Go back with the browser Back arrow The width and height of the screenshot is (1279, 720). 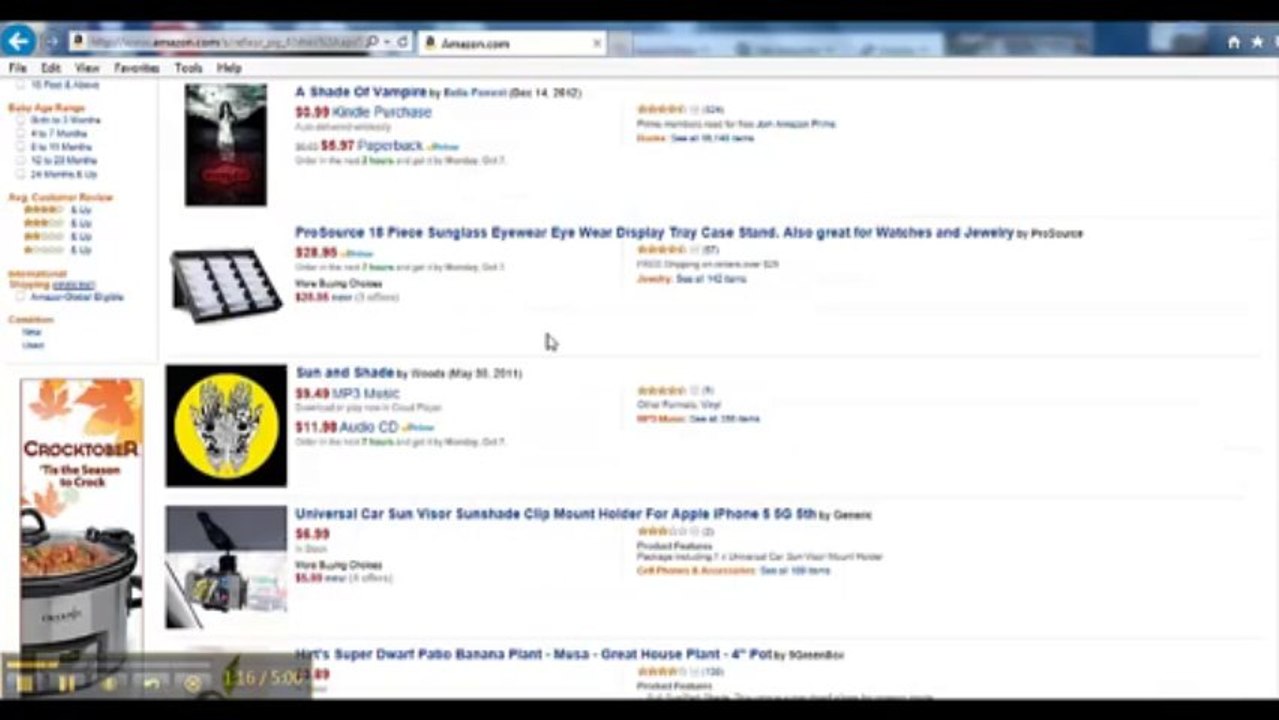pos(18,41)
